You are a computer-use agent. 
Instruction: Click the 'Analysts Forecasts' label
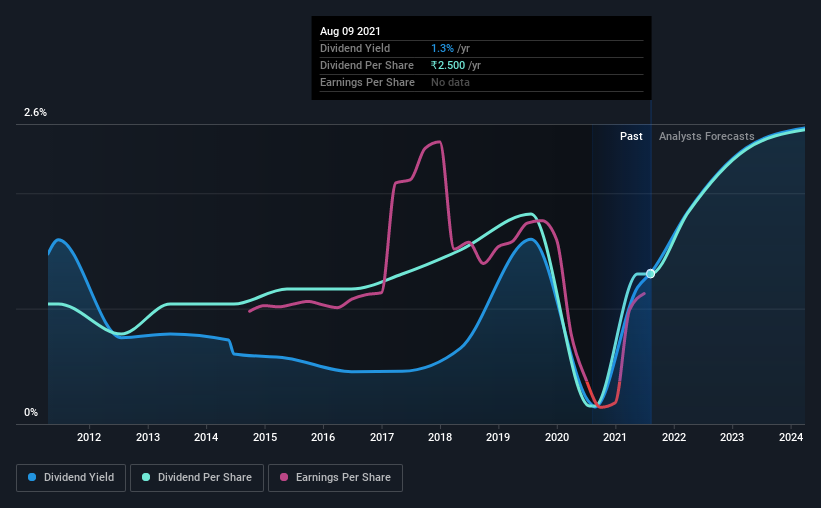click(x=706, y=136)
